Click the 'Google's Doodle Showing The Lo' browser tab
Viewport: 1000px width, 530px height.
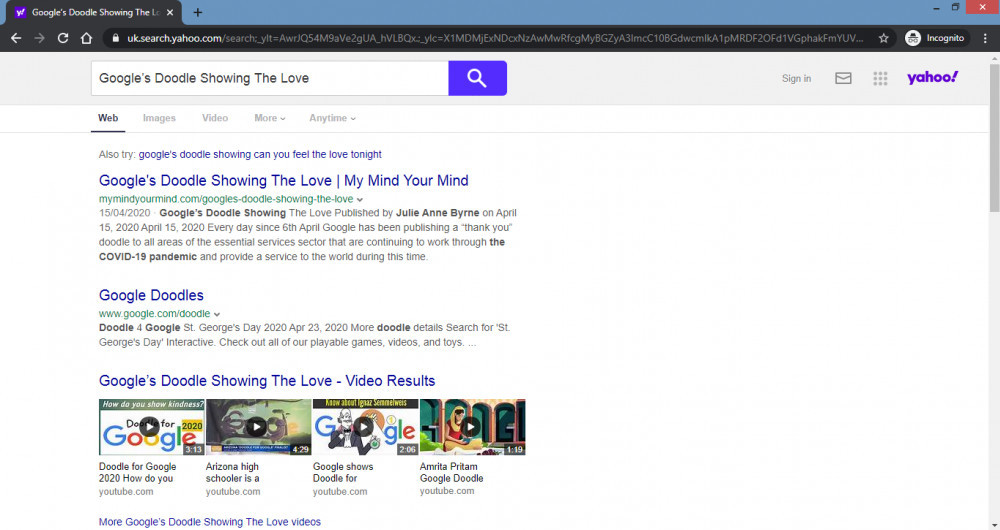pos(94,12)
